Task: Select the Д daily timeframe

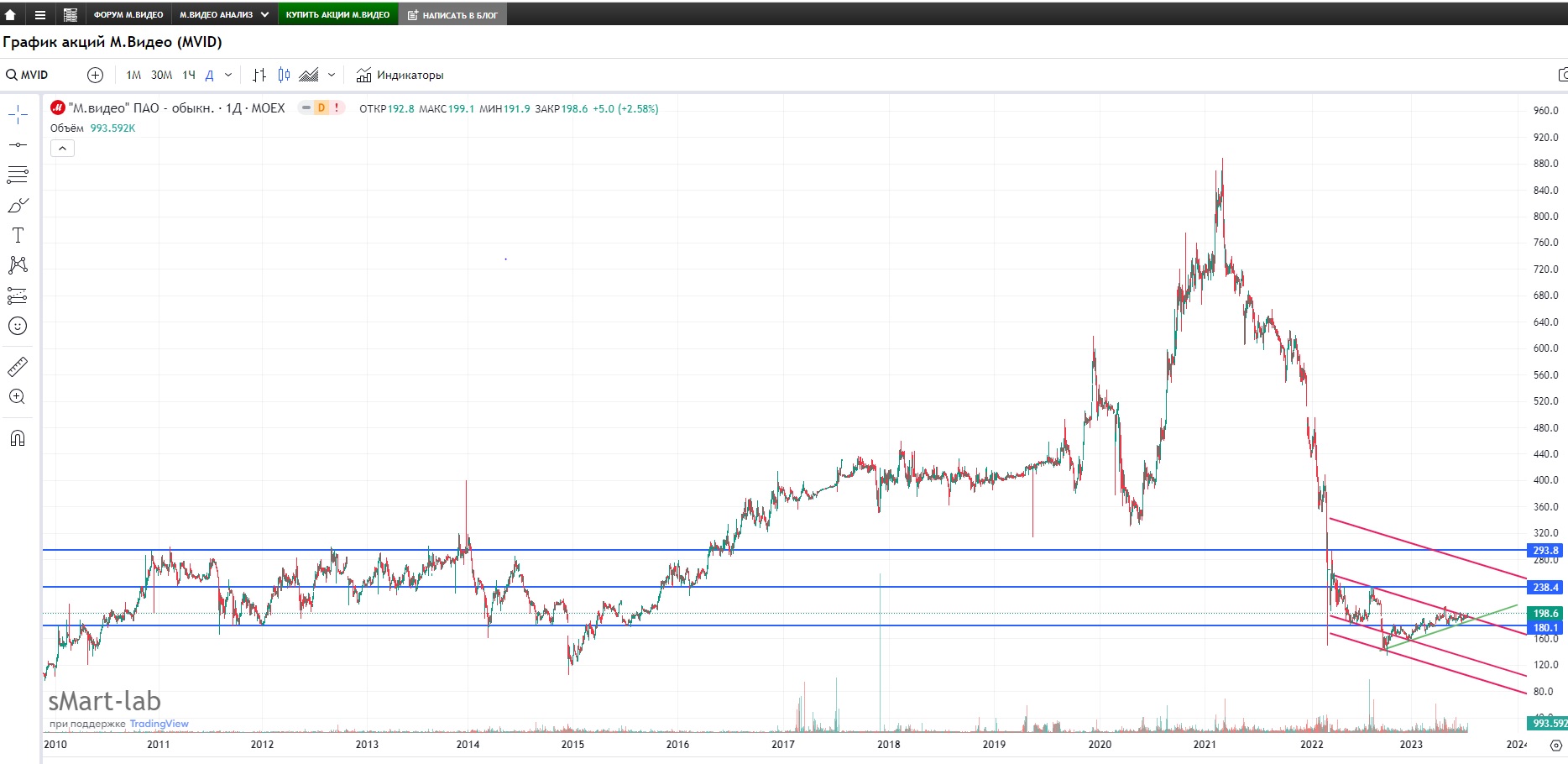Action: click(209, 75)
